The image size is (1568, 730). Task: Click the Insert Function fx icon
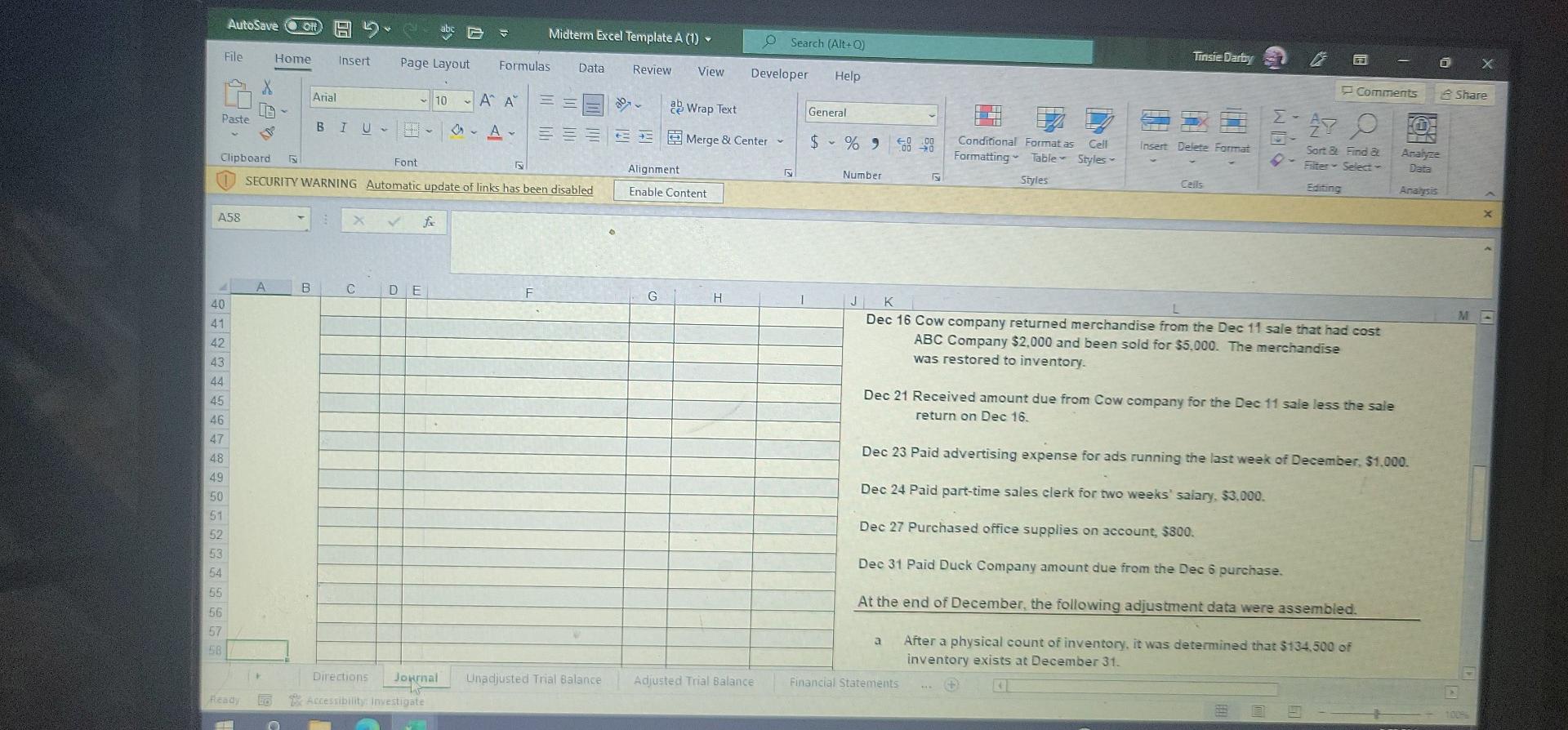(x=428, y=221)
